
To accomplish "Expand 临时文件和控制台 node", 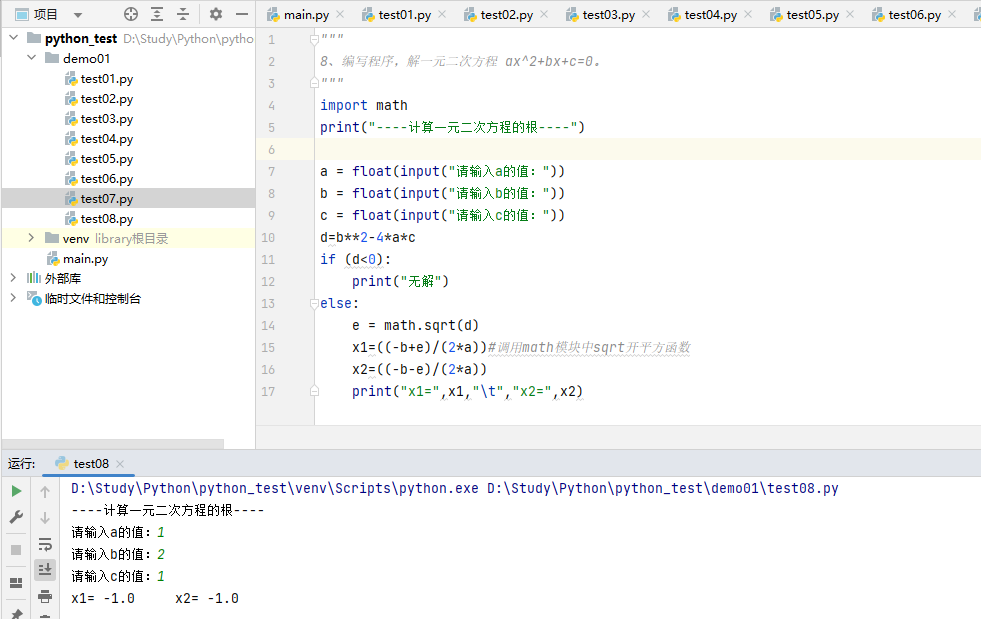I will coord(13,298).
